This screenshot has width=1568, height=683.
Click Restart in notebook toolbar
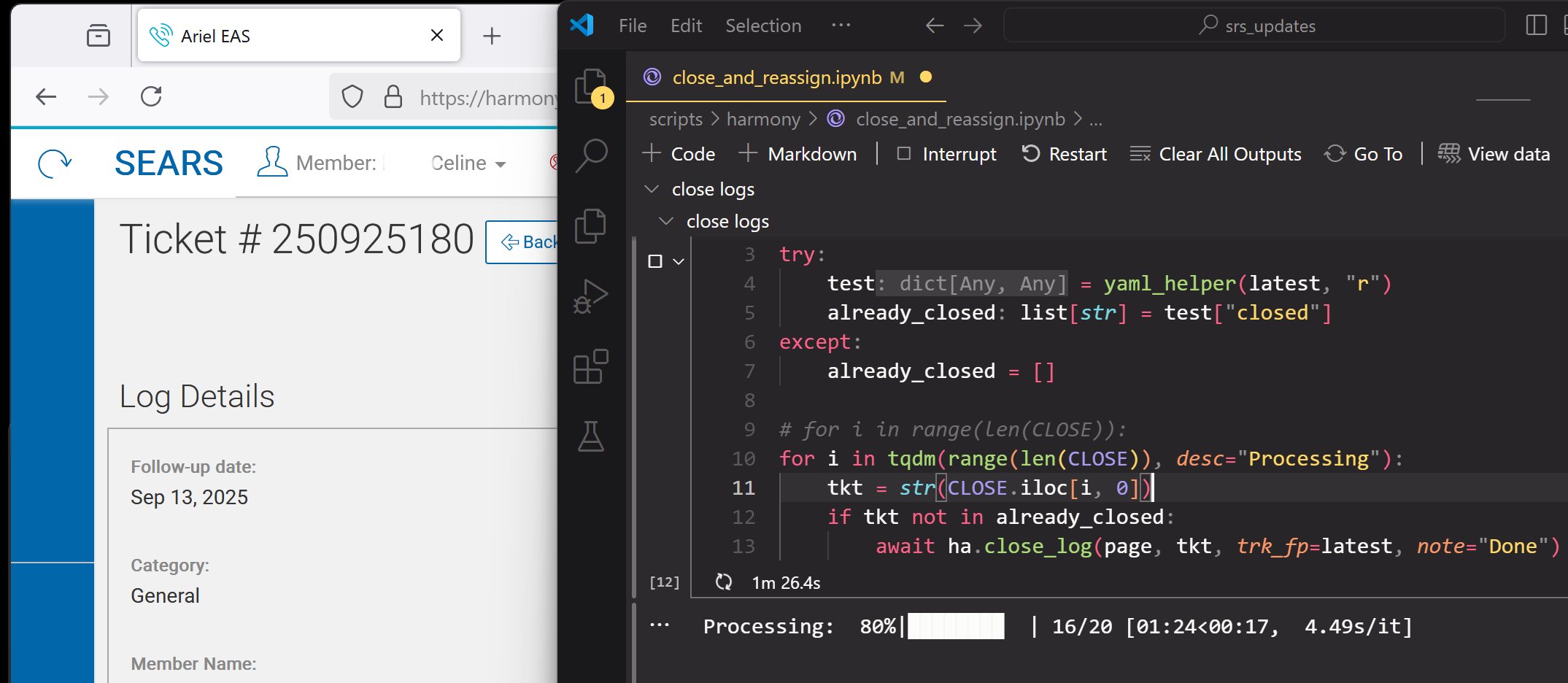[1065, 154]
